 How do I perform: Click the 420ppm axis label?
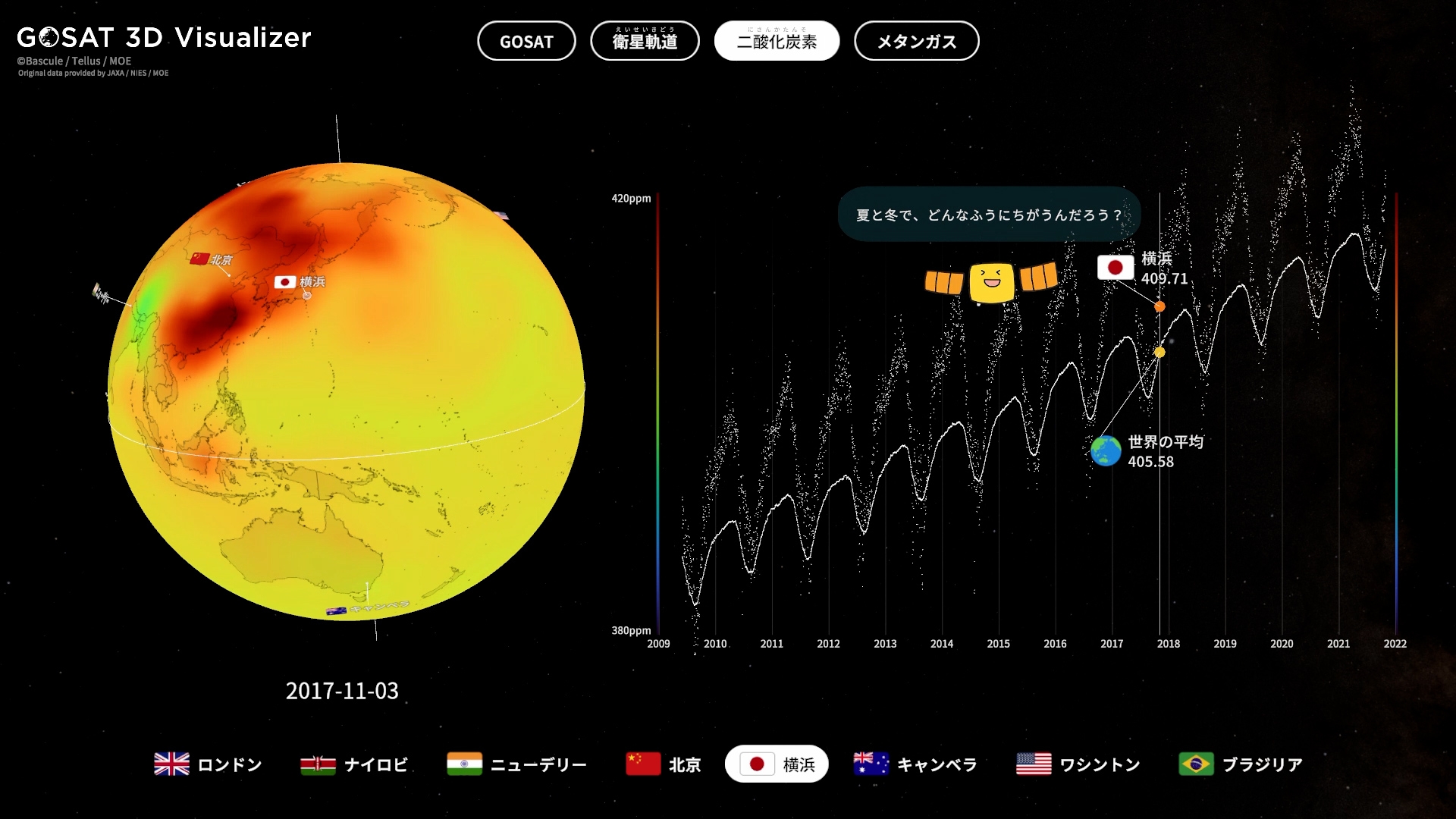[632, 199]
